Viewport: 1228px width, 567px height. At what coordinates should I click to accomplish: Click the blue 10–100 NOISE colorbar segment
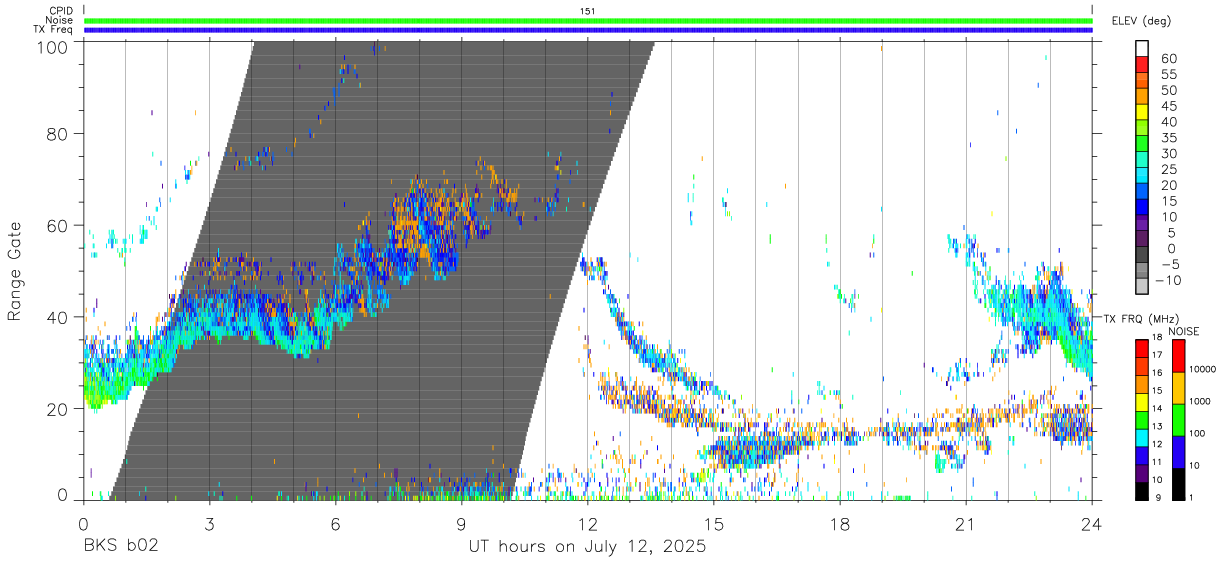tap(1177, 450)
